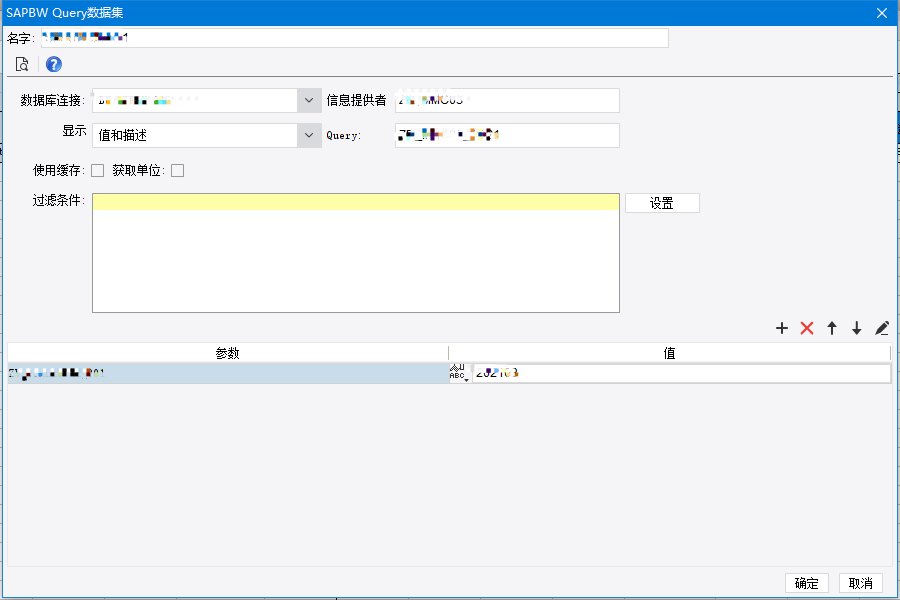Click the pencil edit icon above the table
This screenshot has height=600, width=900.
882,328
